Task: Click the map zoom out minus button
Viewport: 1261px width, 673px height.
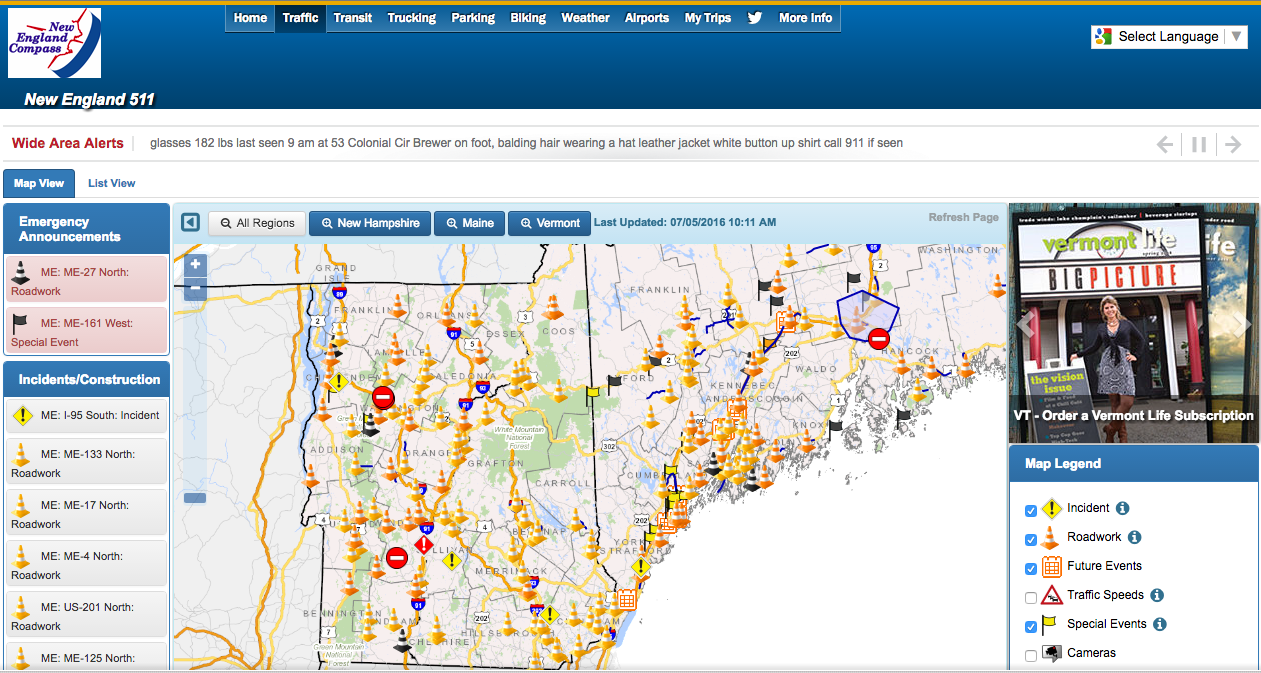Action: (196, 289)
